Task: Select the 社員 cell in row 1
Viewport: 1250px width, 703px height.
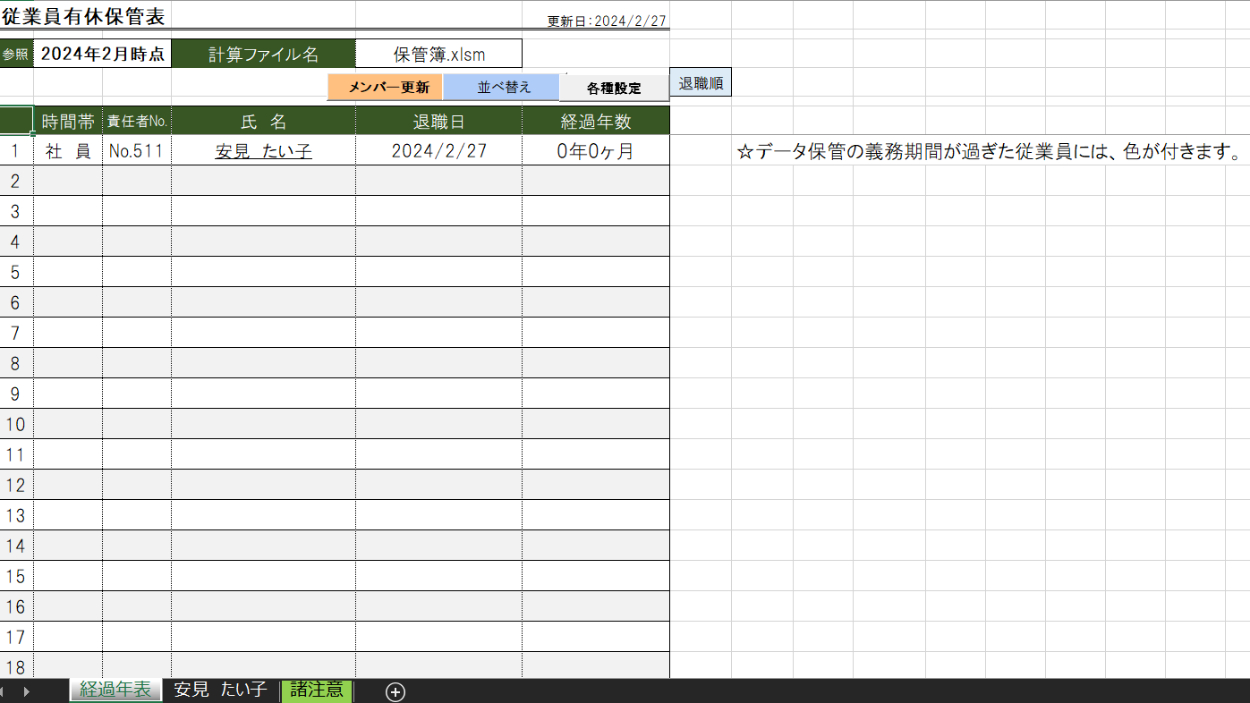Action: [x=68, y=151]
